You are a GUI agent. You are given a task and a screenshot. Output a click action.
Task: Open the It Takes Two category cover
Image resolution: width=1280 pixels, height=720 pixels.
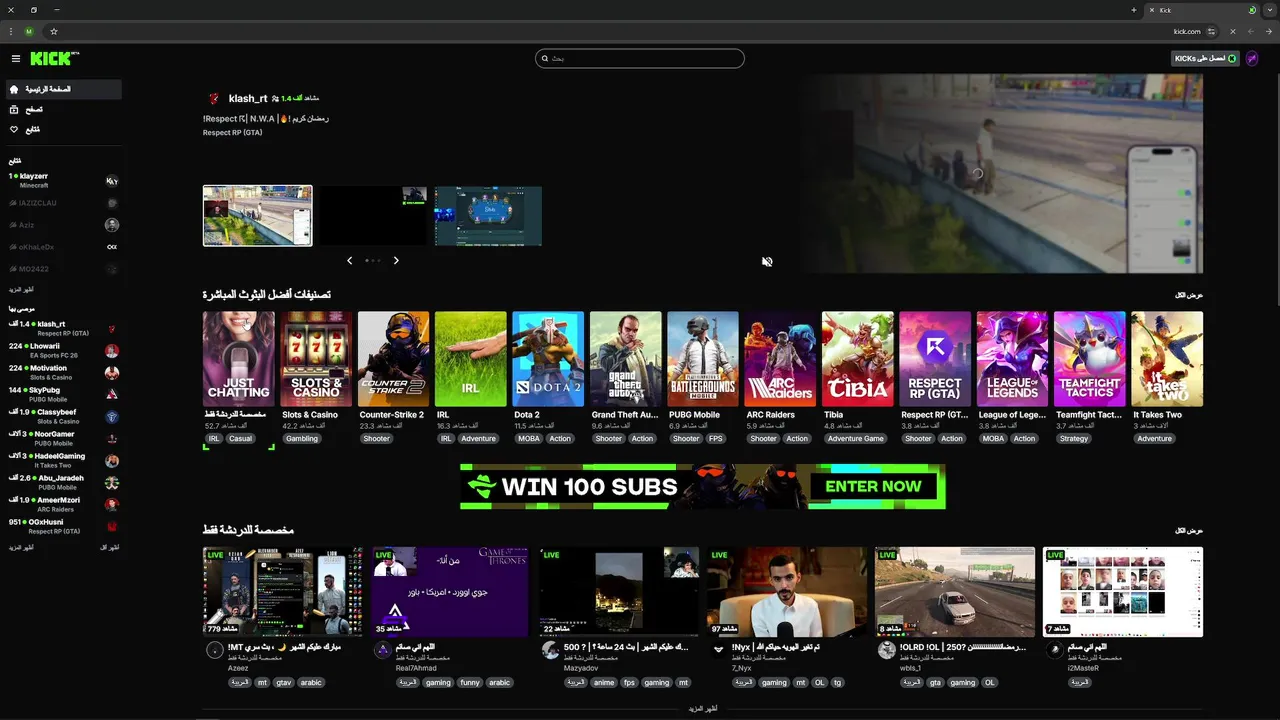1167,359
